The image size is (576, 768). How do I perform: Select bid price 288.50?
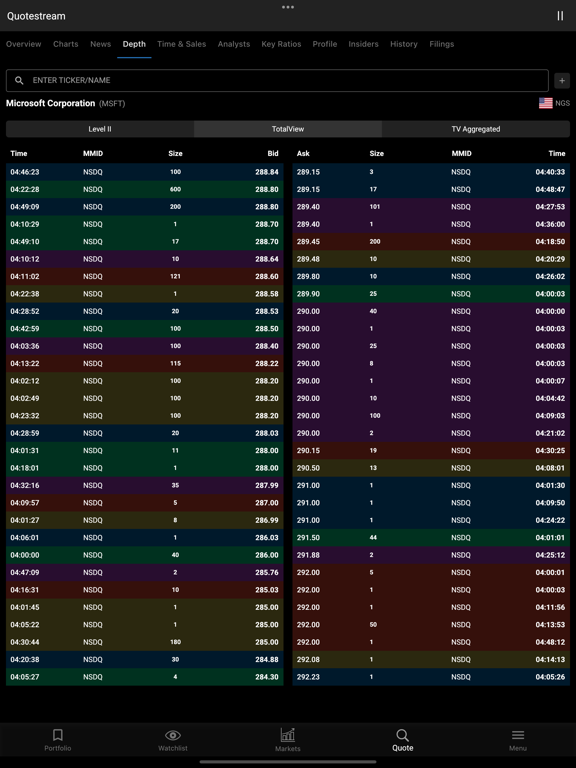point(267,329)
